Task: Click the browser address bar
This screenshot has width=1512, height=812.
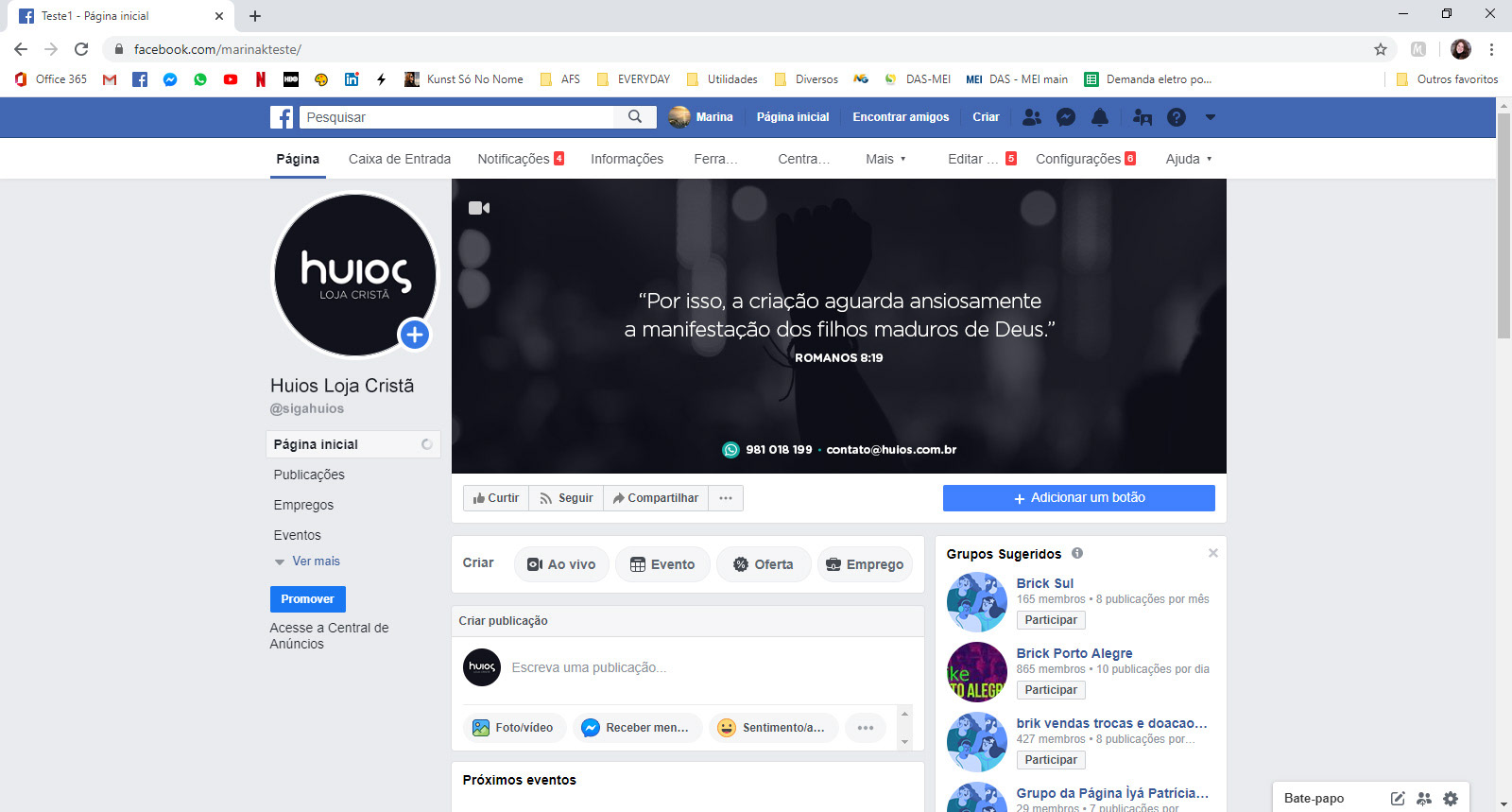Action: pyautogui.click(x=737, y=49)
